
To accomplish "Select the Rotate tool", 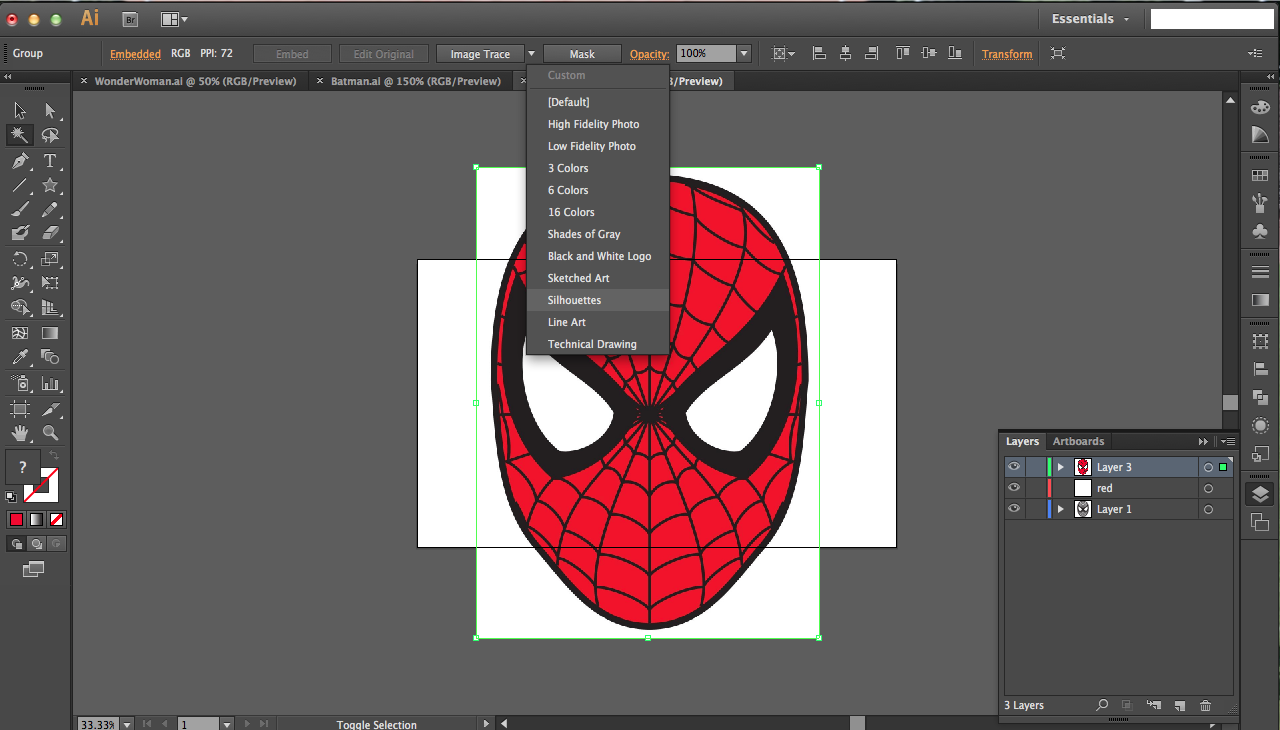I will pos(20,259).
